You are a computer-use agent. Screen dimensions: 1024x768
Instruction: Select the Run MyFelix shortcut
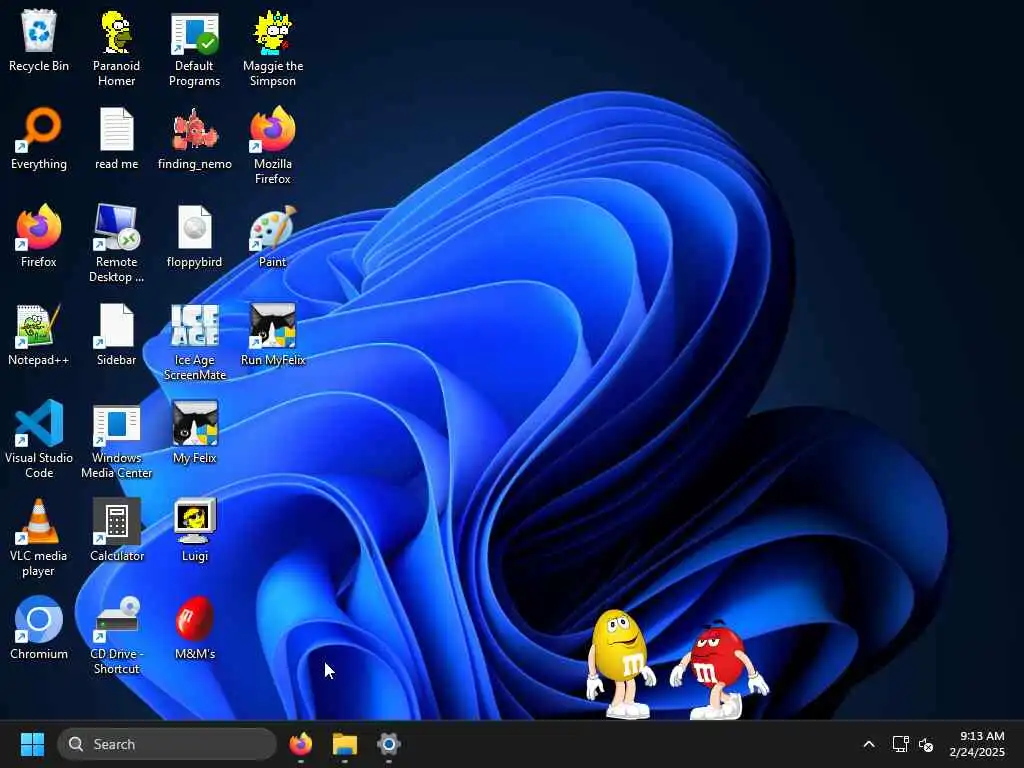click(272, 334)
